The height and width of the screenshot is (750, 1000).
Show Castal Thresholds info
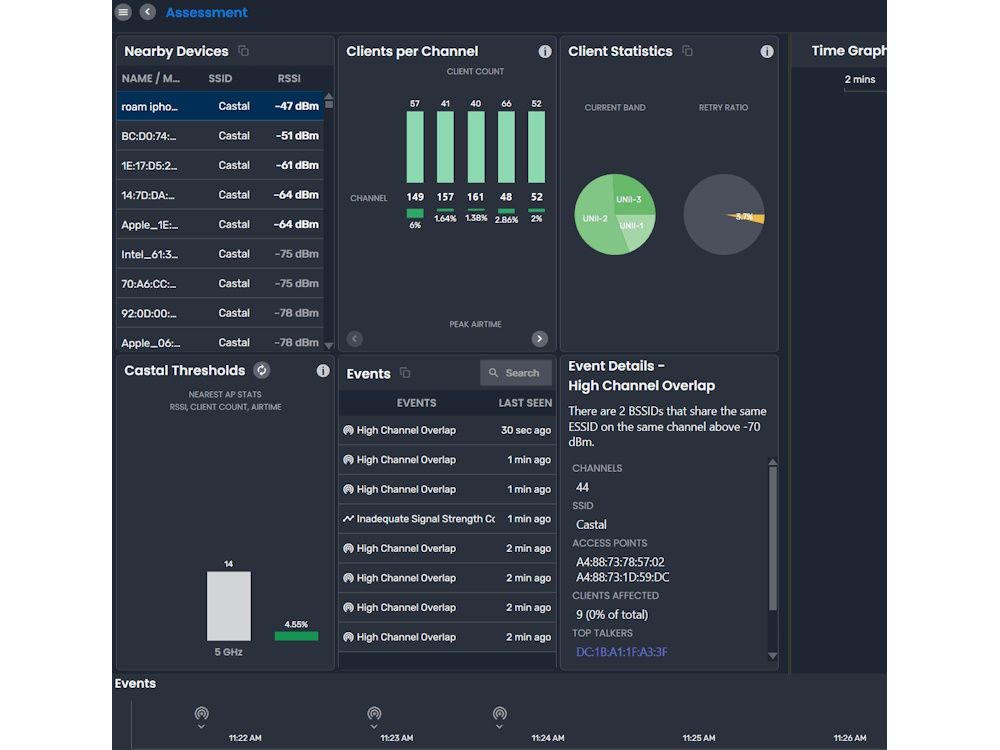point(323,371)
